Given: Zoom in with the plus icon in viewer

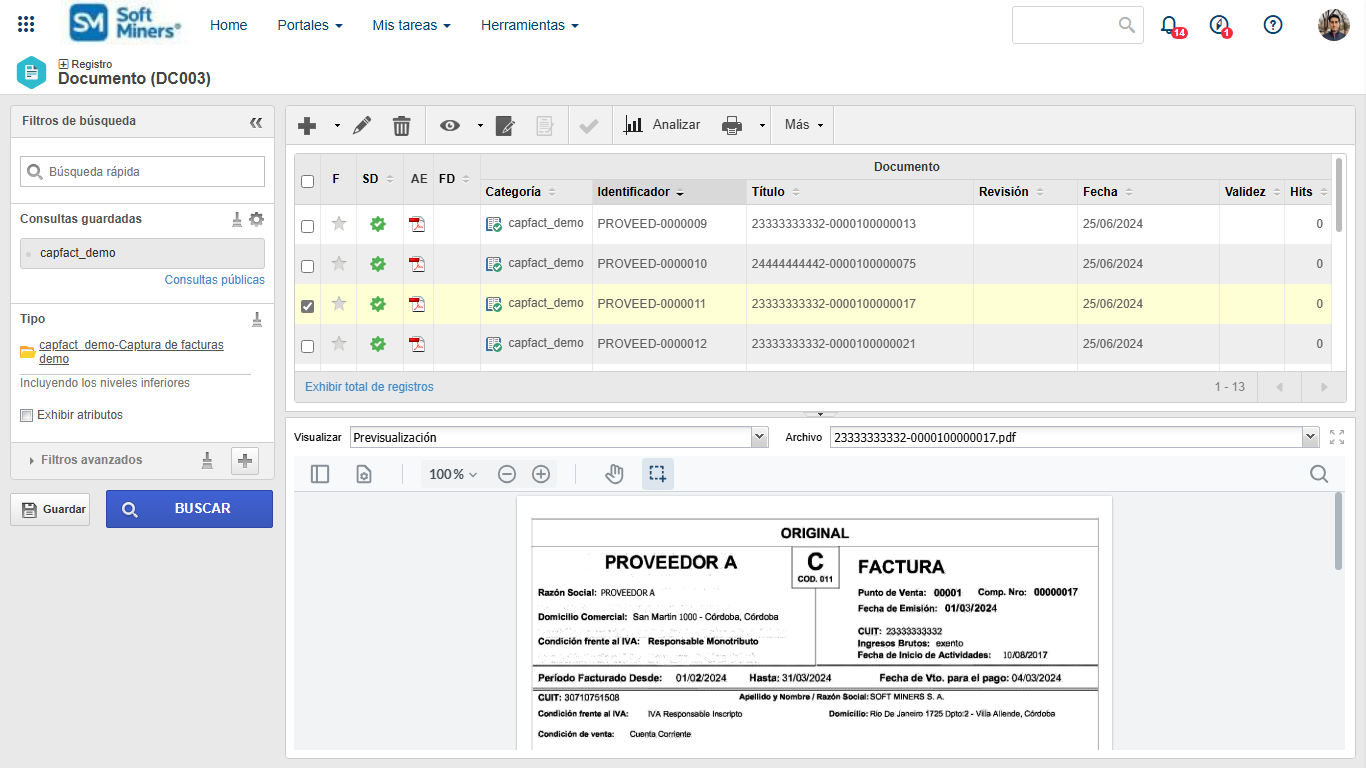Looking at the screenshot, I should [541, 474].
